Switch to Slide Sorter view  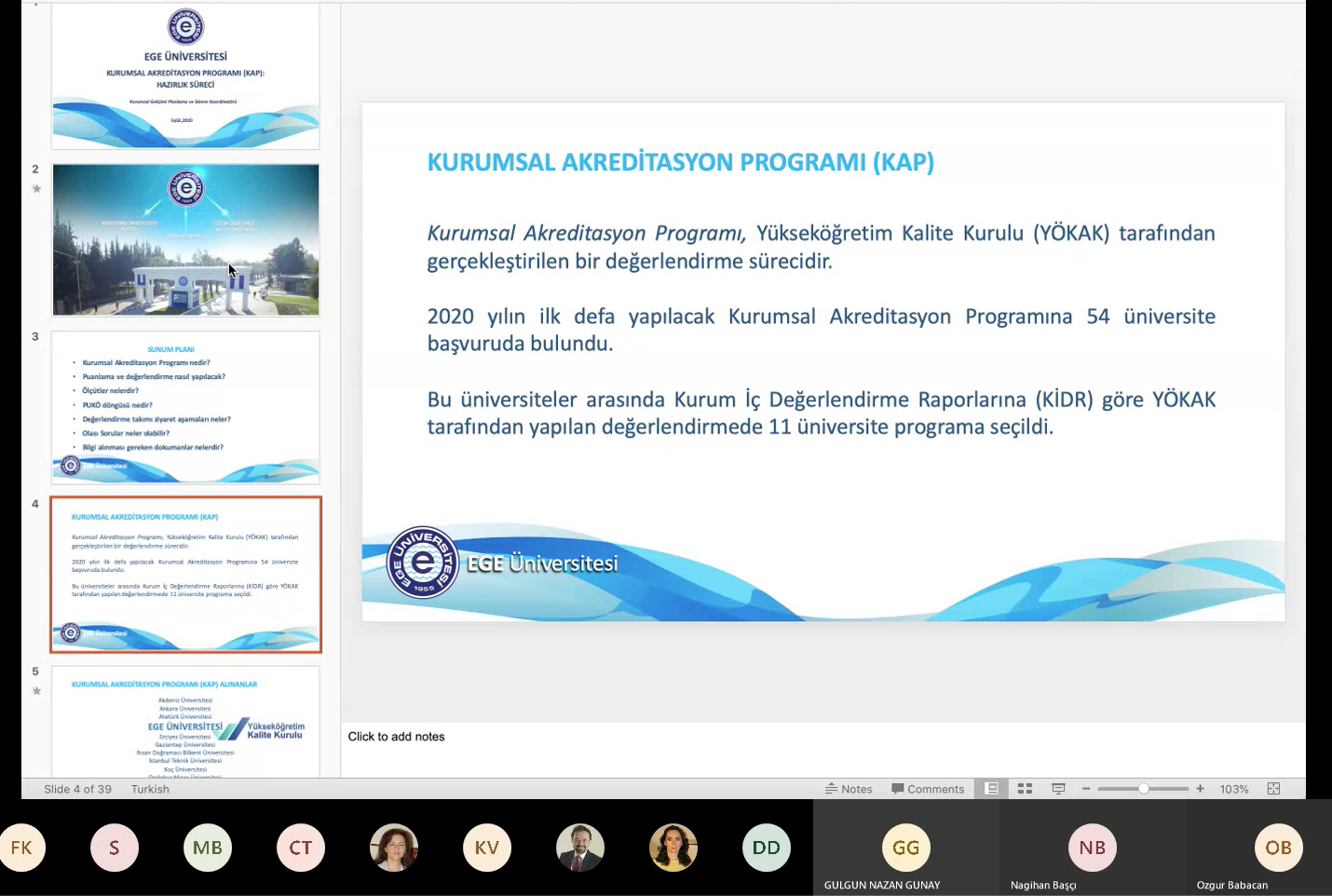pyautogui.click(x=1025, y=789)
